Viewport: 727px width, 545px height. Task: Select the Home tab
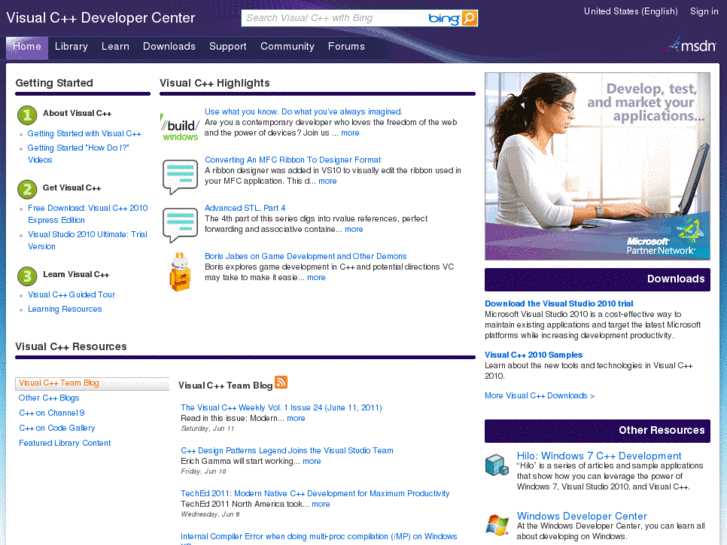click(x=27, y=47)
